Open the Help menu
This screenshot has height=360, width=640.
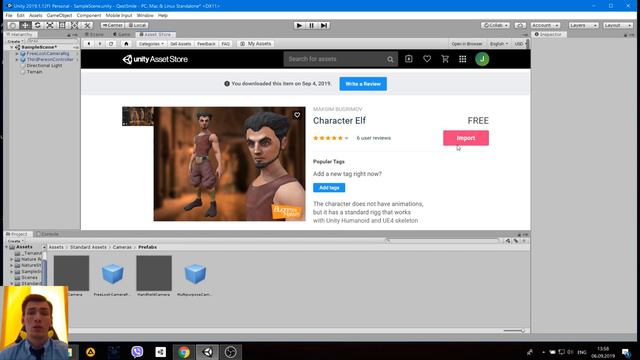[163, 15]
